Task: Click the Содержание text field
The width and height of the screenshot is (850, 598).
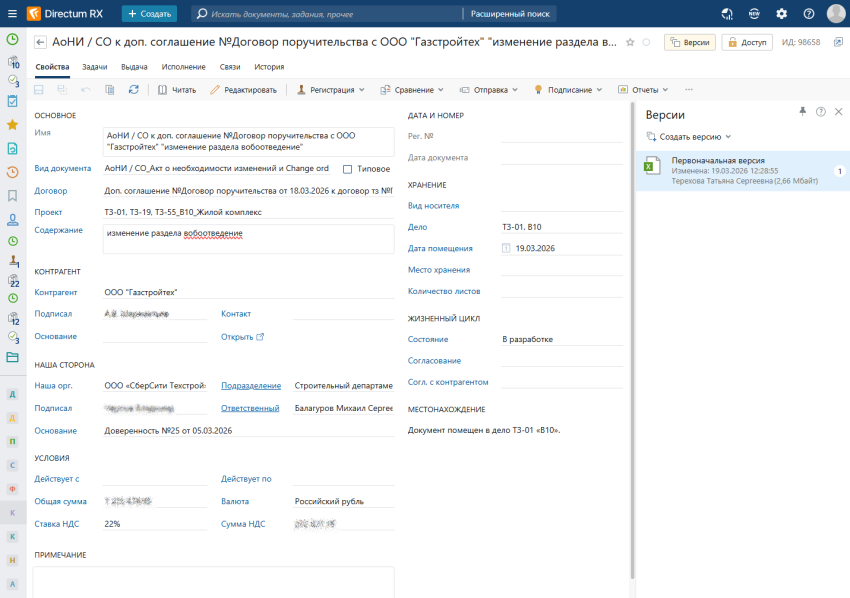Action: [248, 239]
